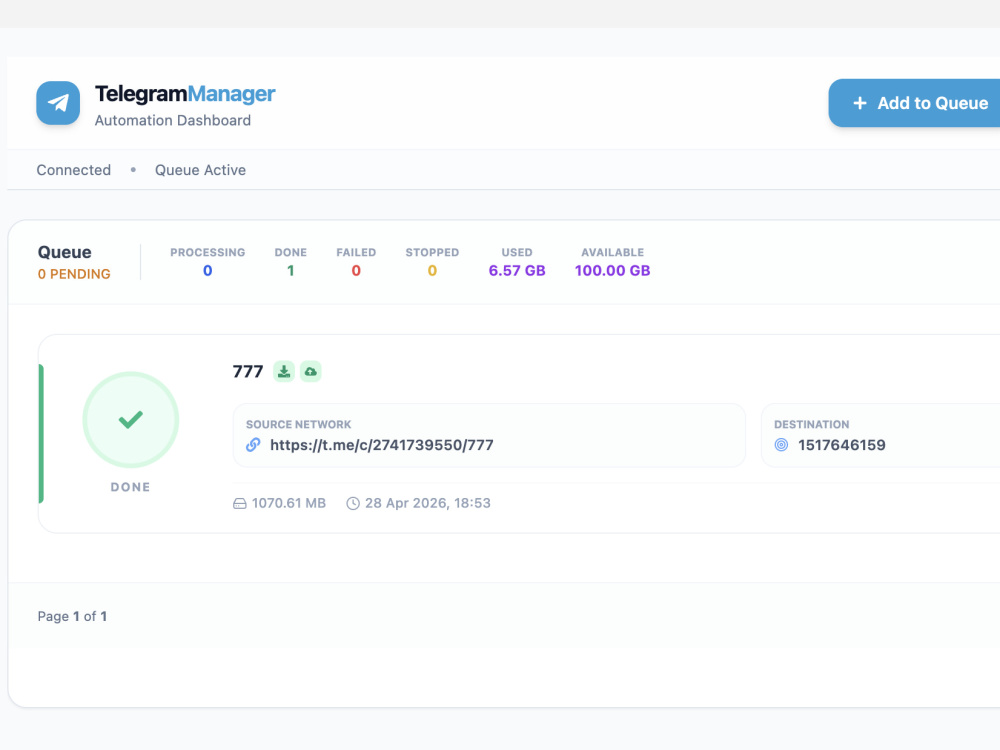Image resolution: width=1000 pixels, height=750 pixels.
Task: Click the link chain icon in Source Network
Action: pos(253,445)
